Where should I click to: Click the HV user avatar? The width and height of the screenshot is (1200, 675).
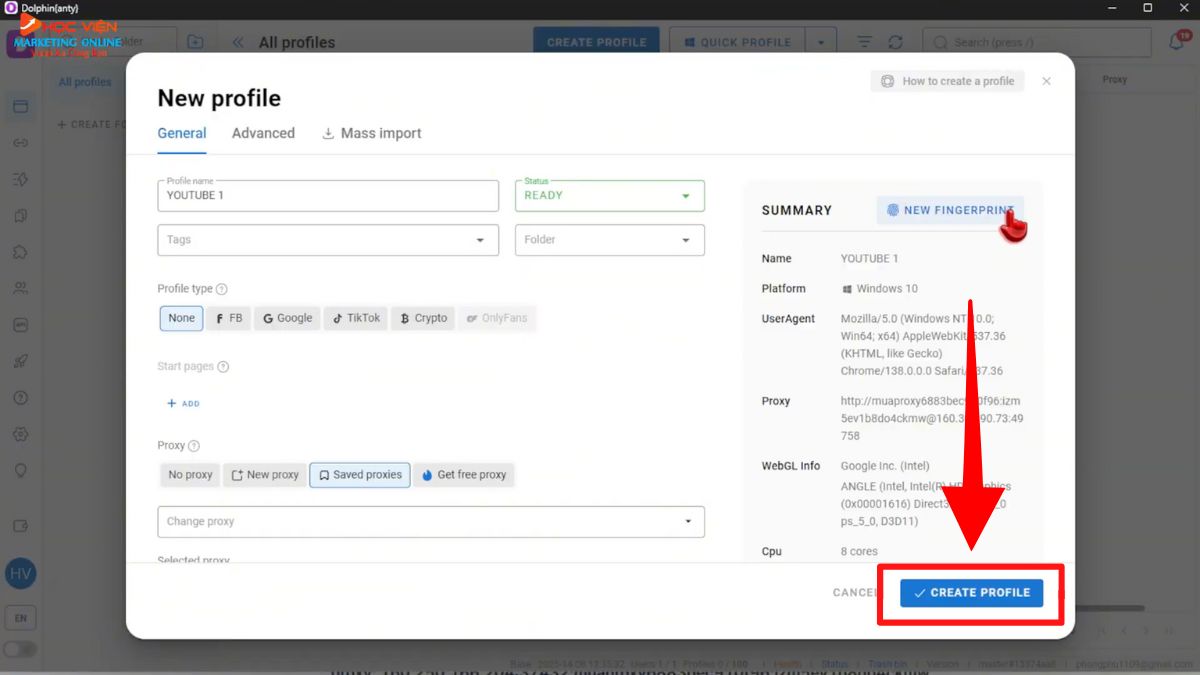tap(20, 574)
